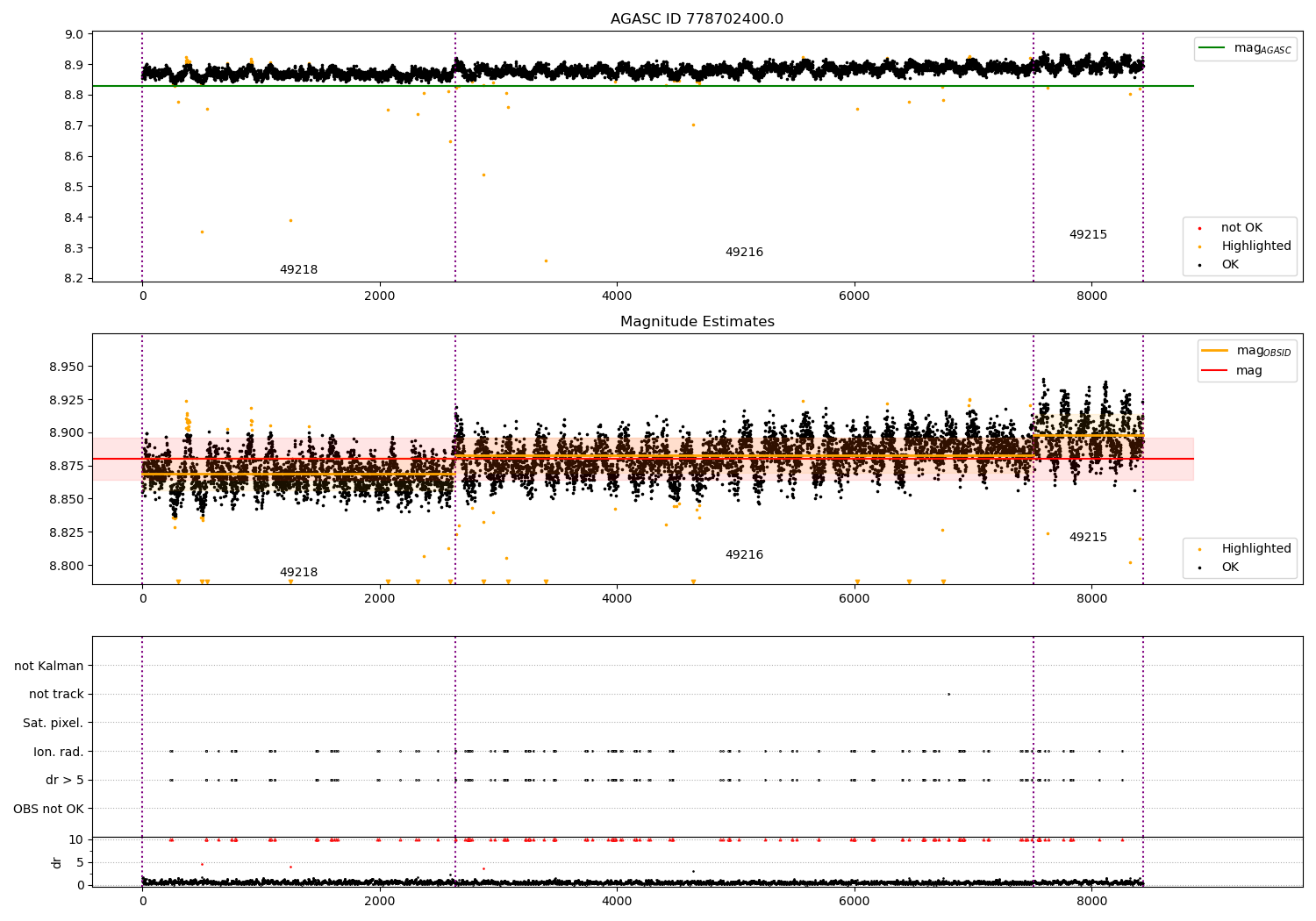The image size is (1316, 921).
Task: Click the green mag AGASC legend entry
Action: pyautogui.click(x=1245, y=49)
